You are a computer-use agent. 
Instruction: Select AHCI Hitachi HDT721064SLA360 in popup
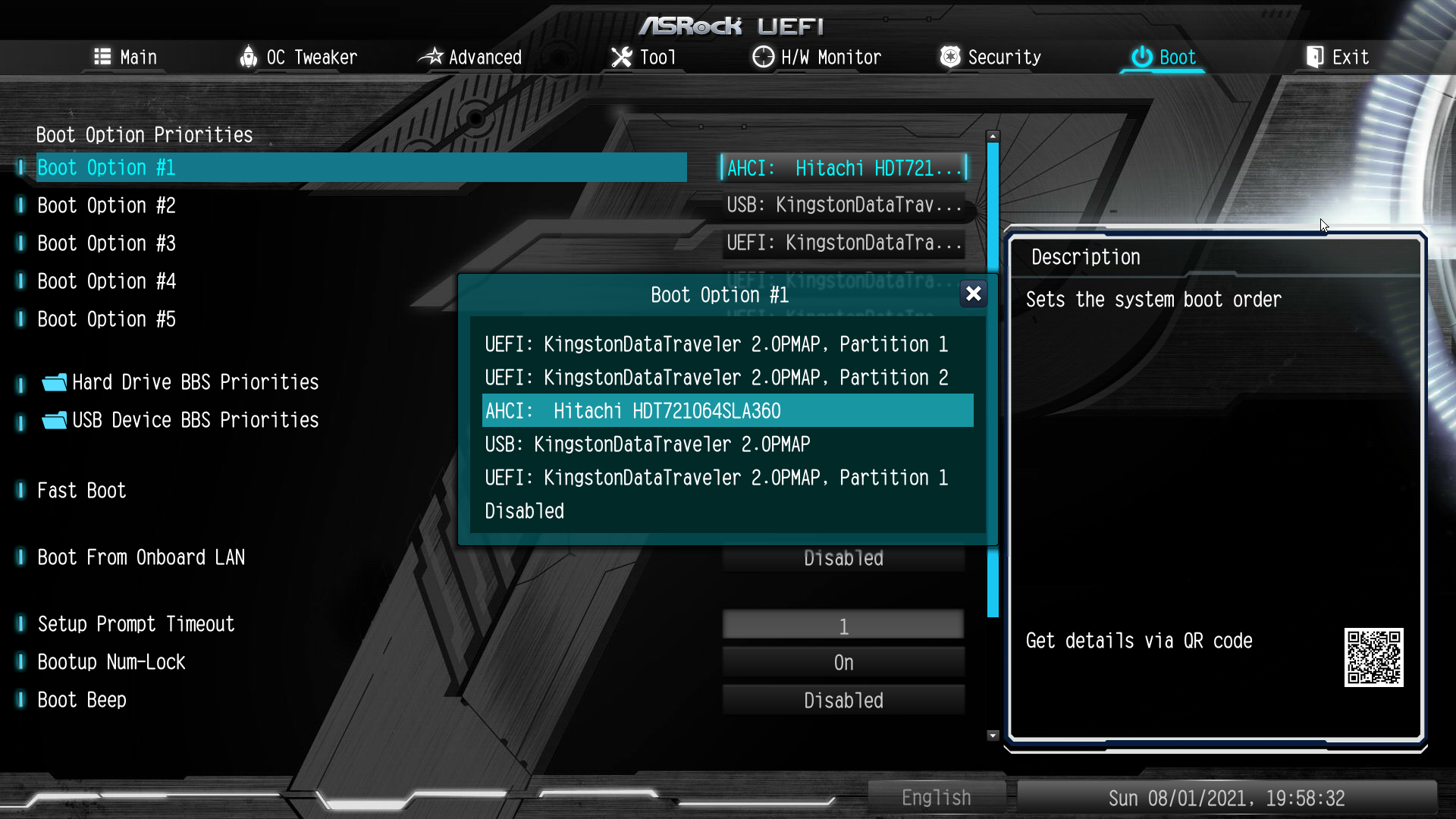[728, 411]
